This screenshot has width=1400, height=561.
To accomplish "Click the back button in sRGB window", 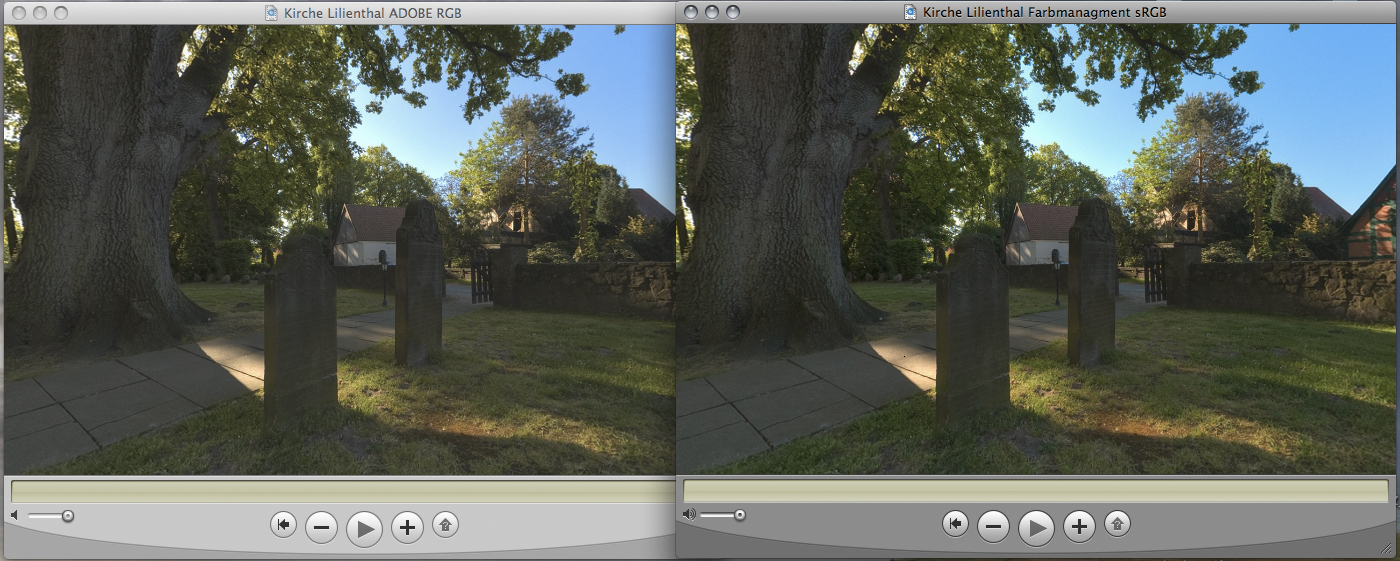I will tap(956, 524).
